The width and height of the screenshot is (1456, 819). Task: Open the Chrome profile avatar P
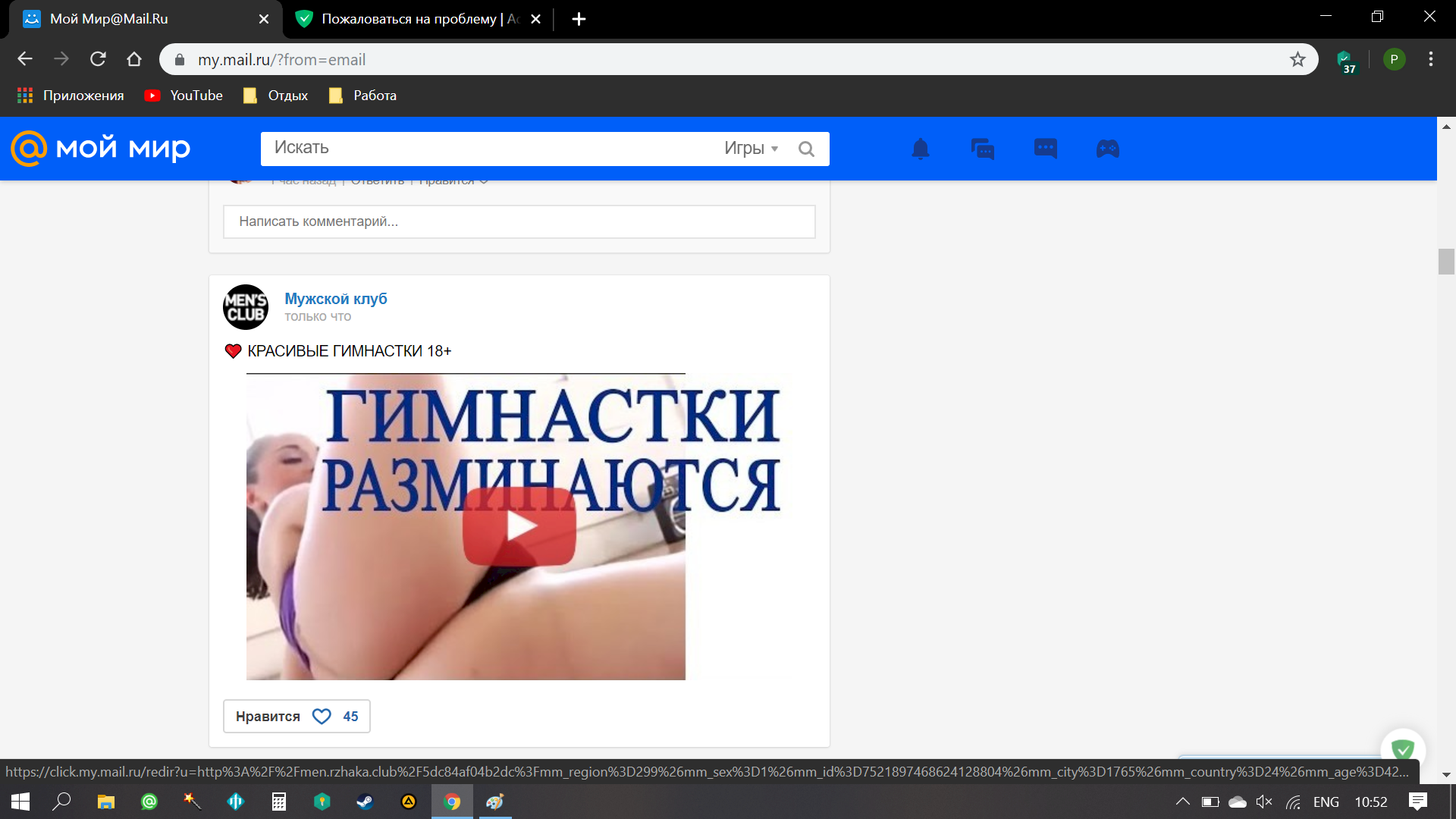tap(1394, 59)
